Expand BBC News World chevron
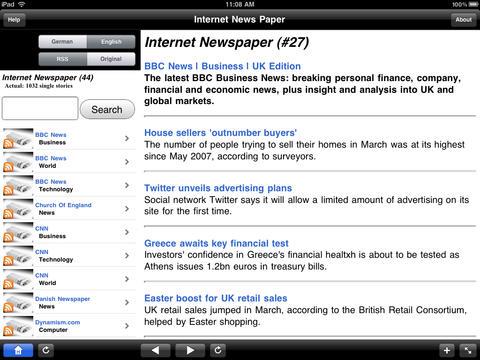480x360 pixels. 127,162
